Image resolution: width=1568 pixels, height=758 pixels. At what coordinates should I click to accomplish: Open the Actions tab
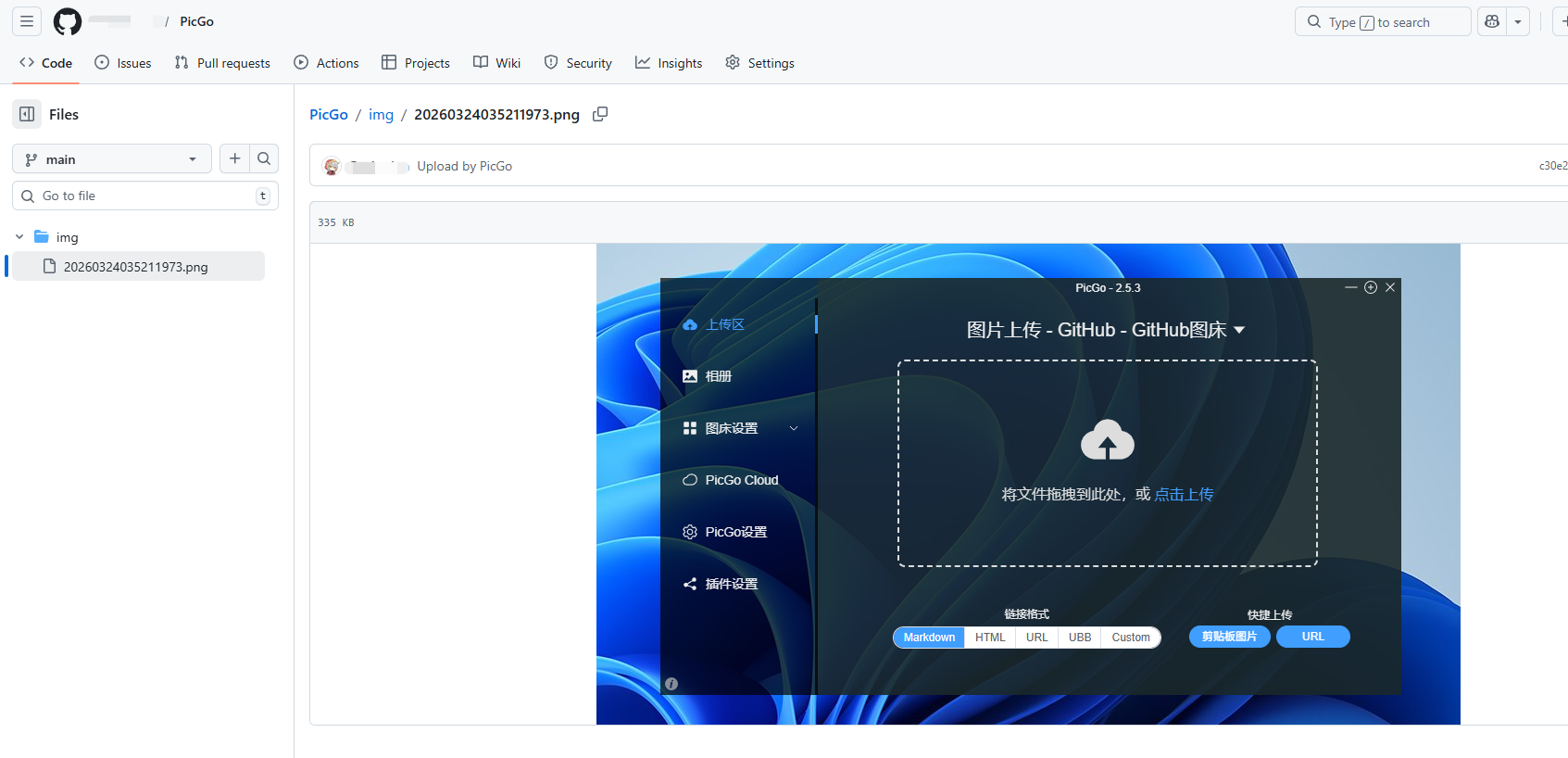pyautogui.click(x=326, y=63)
